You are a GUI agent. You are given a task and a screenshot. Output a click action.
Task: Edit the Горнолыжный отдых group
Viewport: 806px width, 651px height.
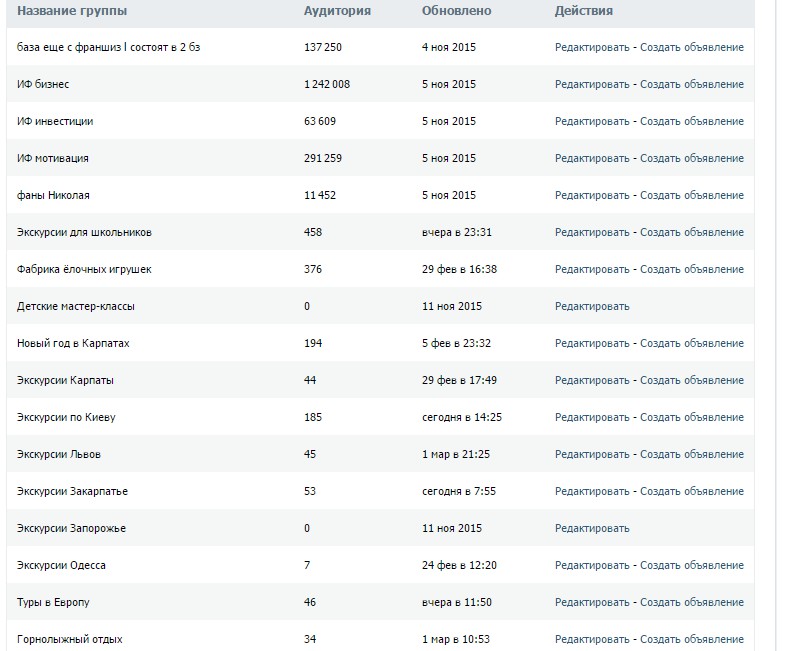pyautogui.click(x=592, y=639)
